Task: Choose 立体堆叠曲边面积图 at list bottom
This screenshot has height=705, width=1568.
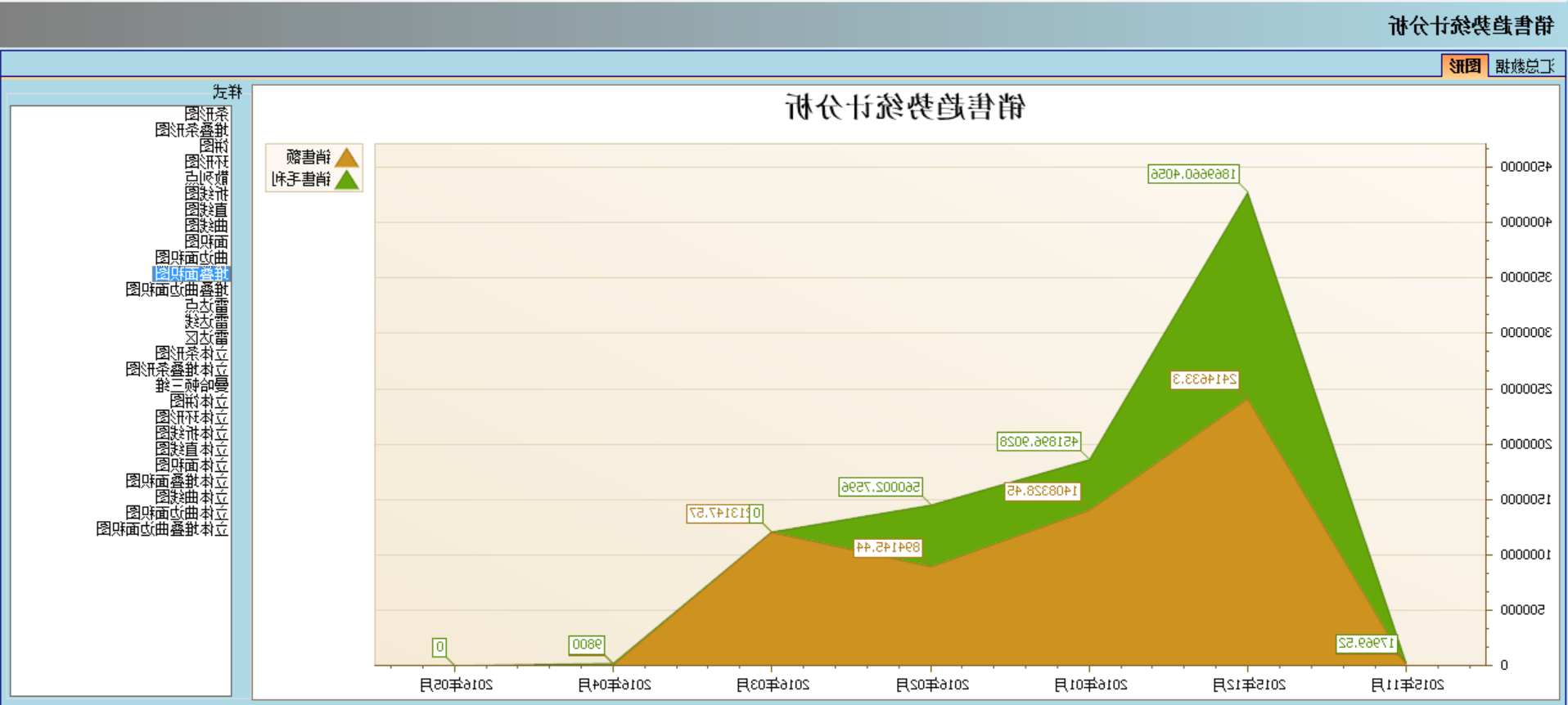Action: (163, 529)
